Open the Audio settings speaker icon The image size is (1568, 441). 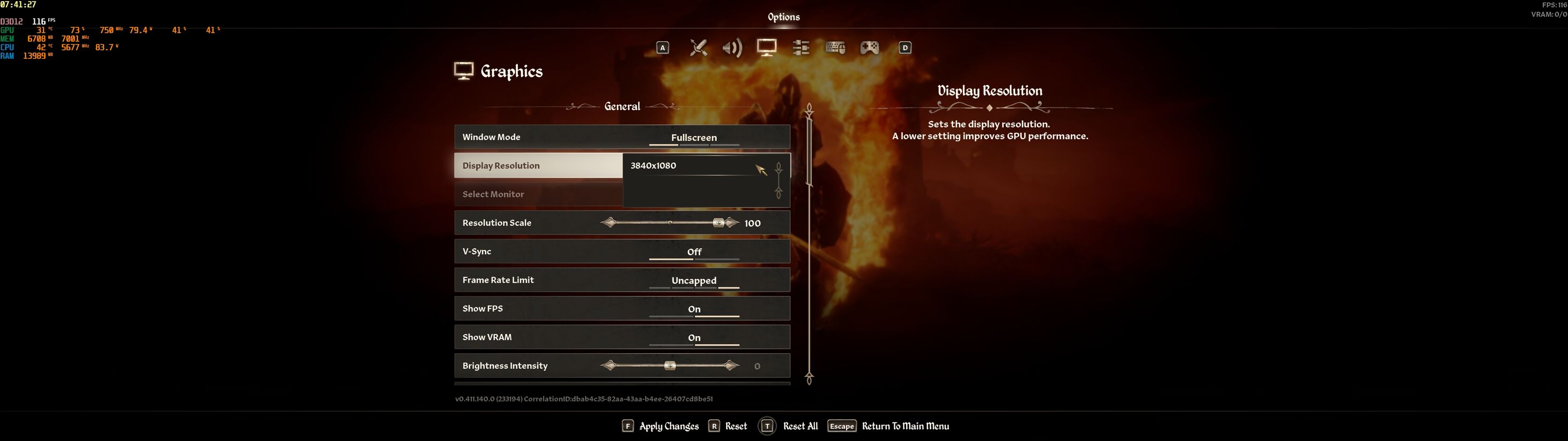tap(732, 48)
